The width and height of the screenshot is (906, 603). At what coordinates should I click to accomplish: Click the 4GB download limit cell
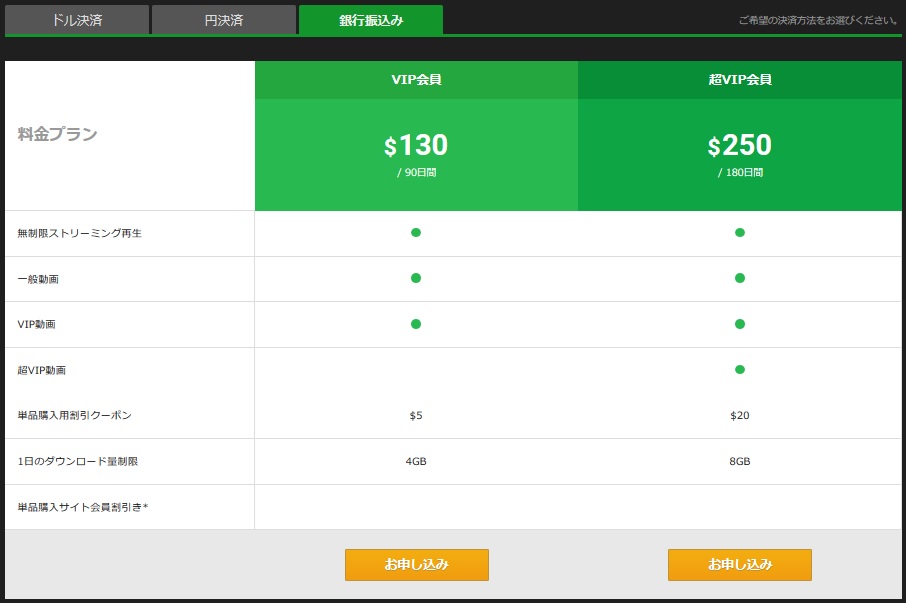(x=416, y=461)
